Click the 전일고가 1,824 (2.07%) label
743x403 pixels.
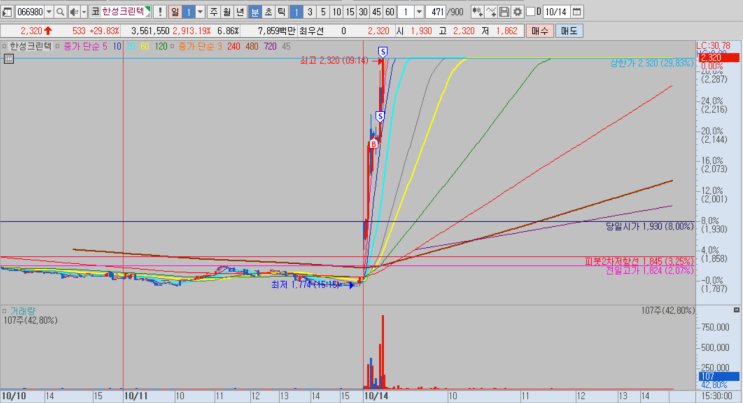[x=650, y=271]
